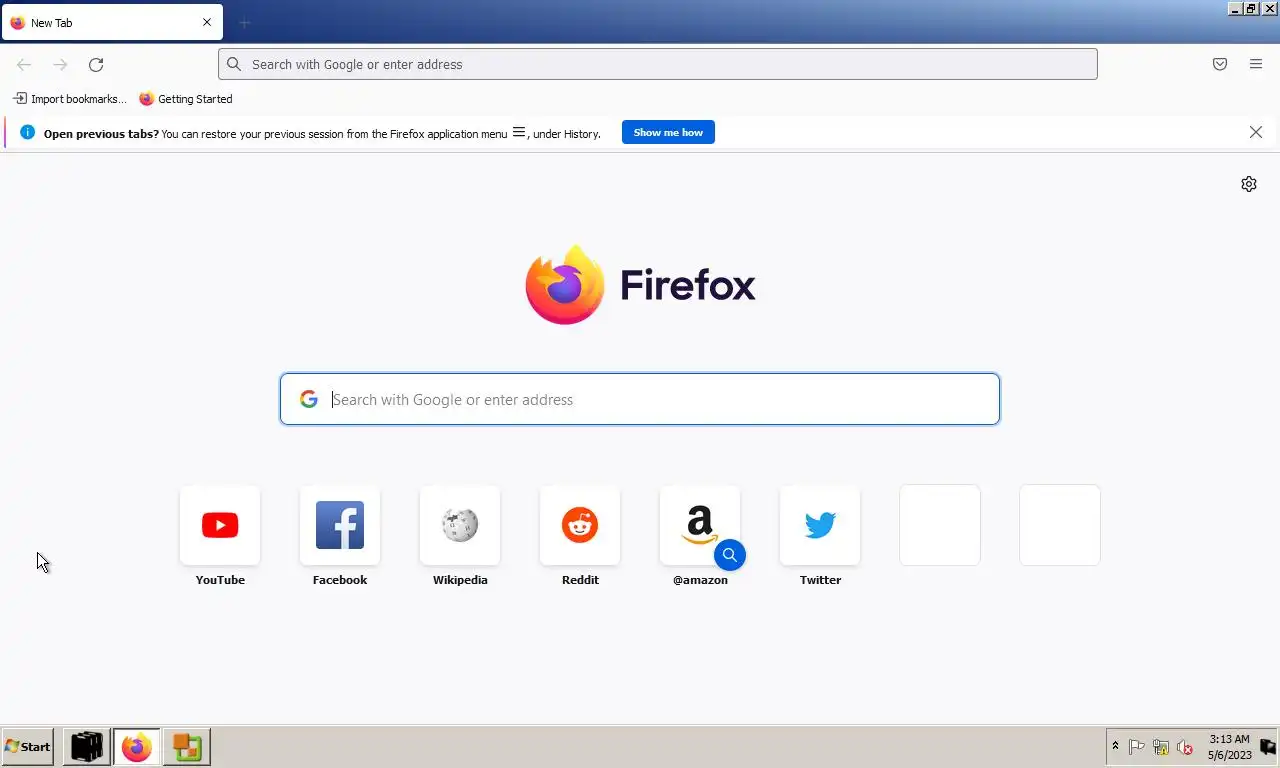1280x768 pixels.
Task: Click the magnifier icon in the address bar
Action: pyautogui.click(x=234, y=64)
